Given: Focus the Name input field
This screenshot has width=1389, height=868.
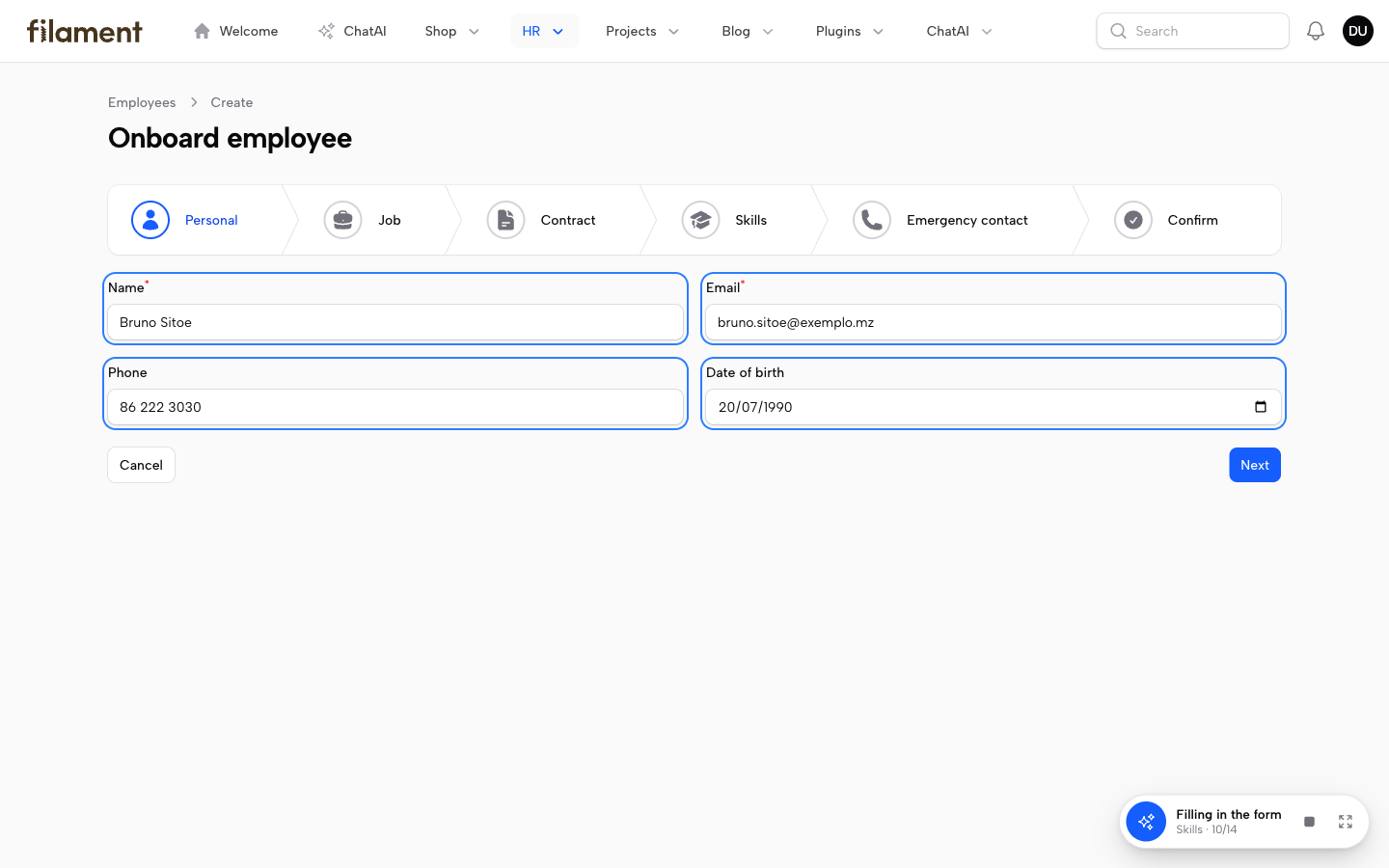Looking at the screenshot, I should (395, 322).
